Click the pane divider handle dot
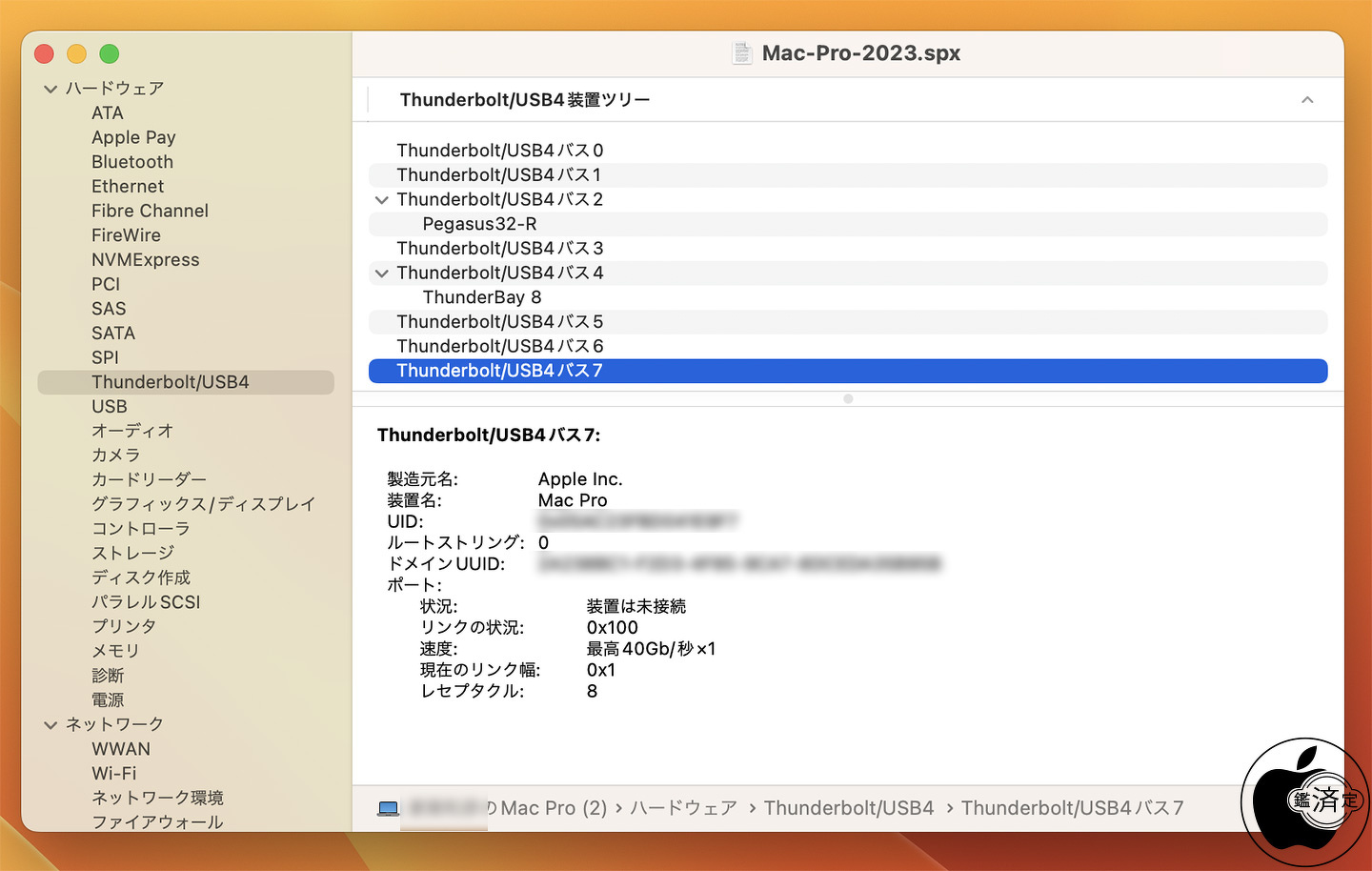The height and width of the screenshot is (871, 1372). [848, 399]
